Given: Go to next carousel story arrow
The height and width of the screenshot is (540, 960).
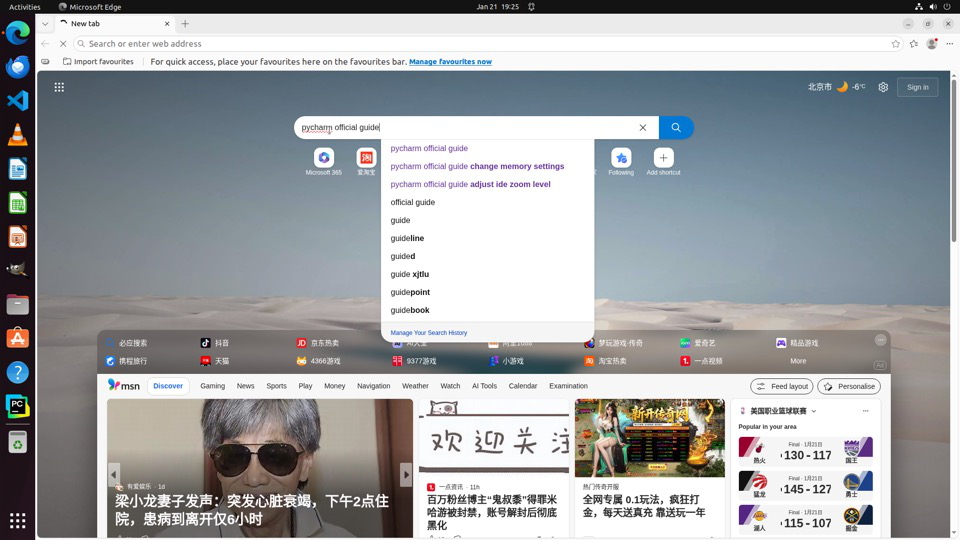Looking at the screenshot, I should pos(405,474).
